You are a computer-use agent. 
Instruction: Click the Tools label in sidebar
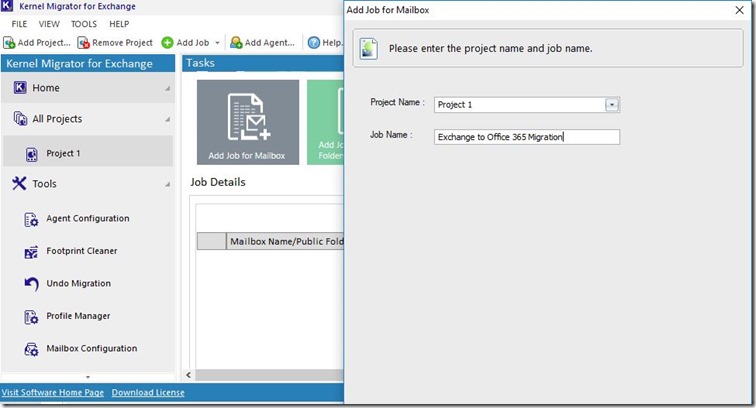point(44,184)
